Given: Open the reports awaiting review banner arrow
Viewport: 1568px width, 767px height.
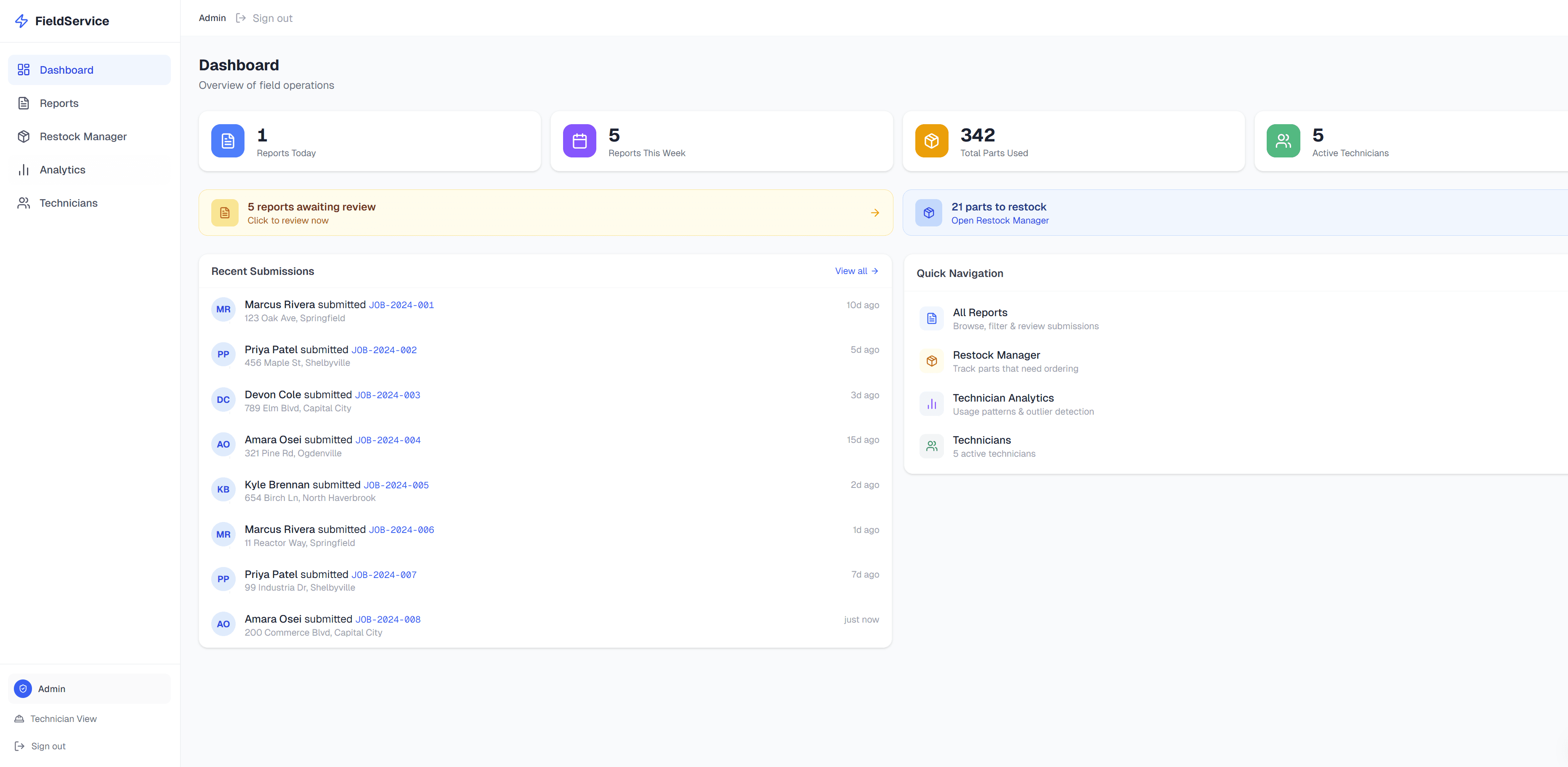Looking at the screenshot, I should pos(875,213).
